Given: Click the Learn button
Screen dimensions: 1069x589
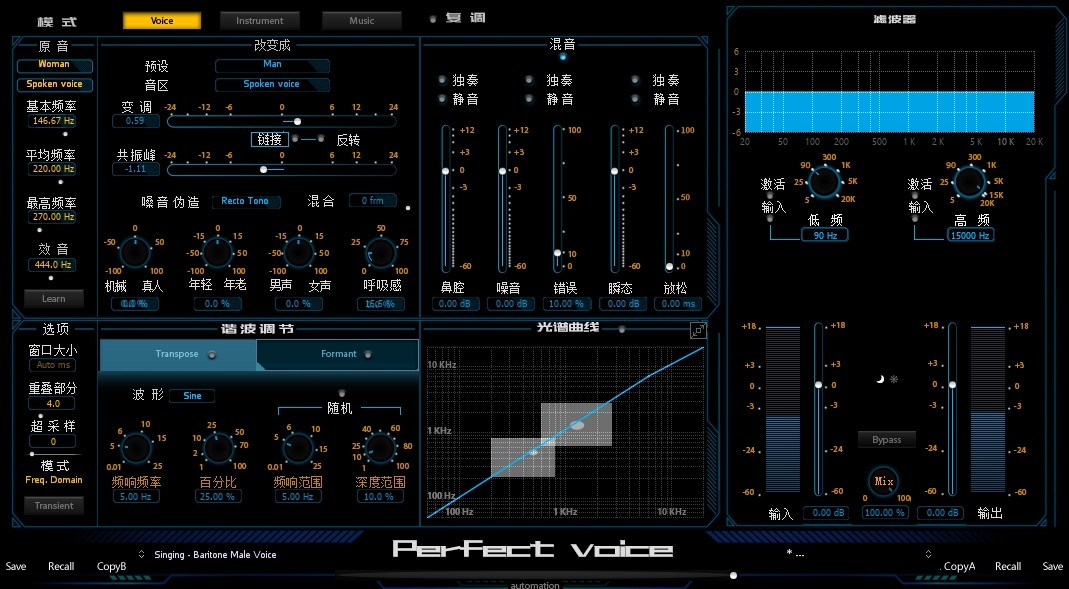Looking at the screenshot, I should pyautogui.click(x=54, y=299).
